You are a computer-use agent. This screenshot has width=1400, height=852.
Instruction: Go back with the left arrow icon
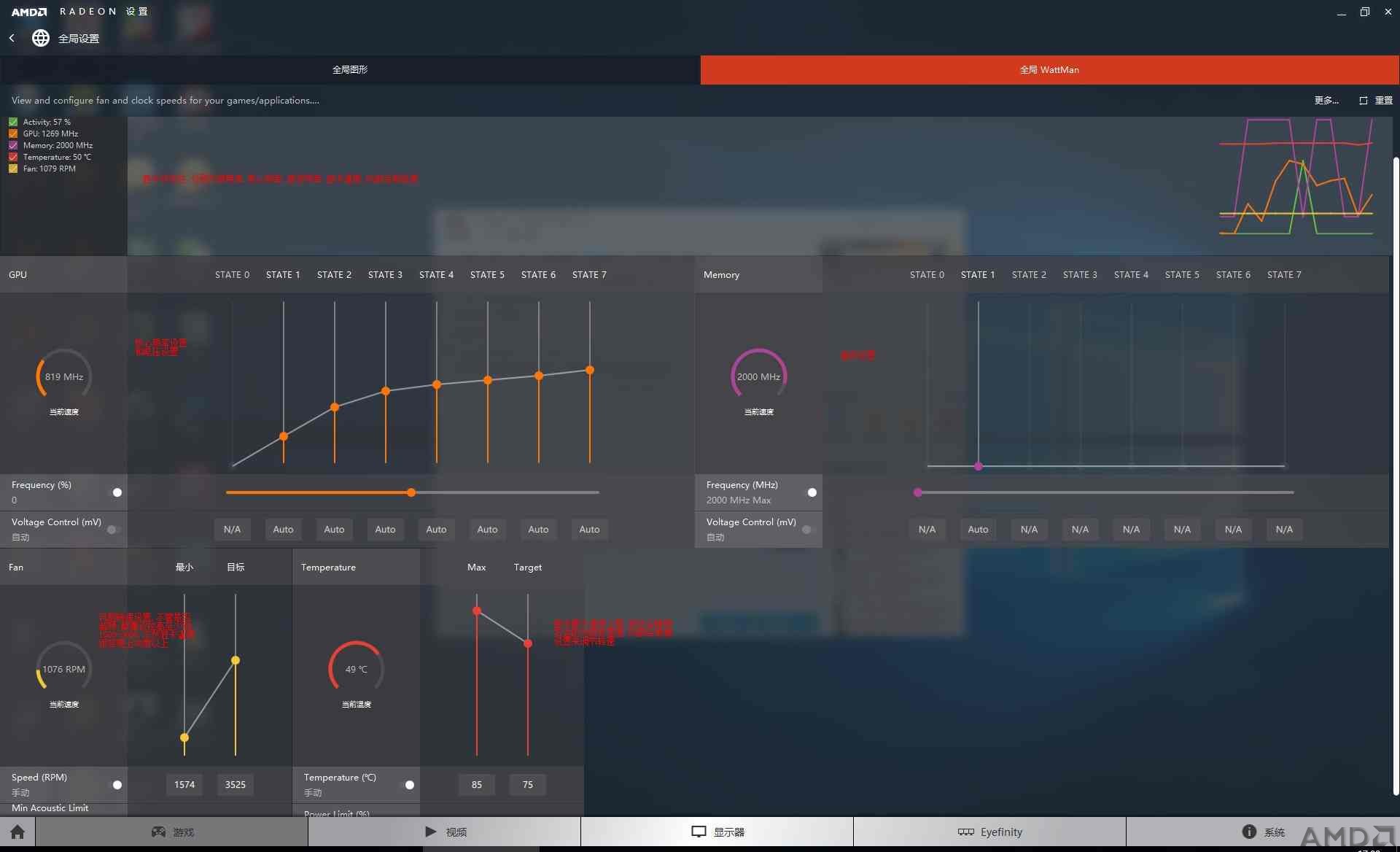click(x=12, y=38)
